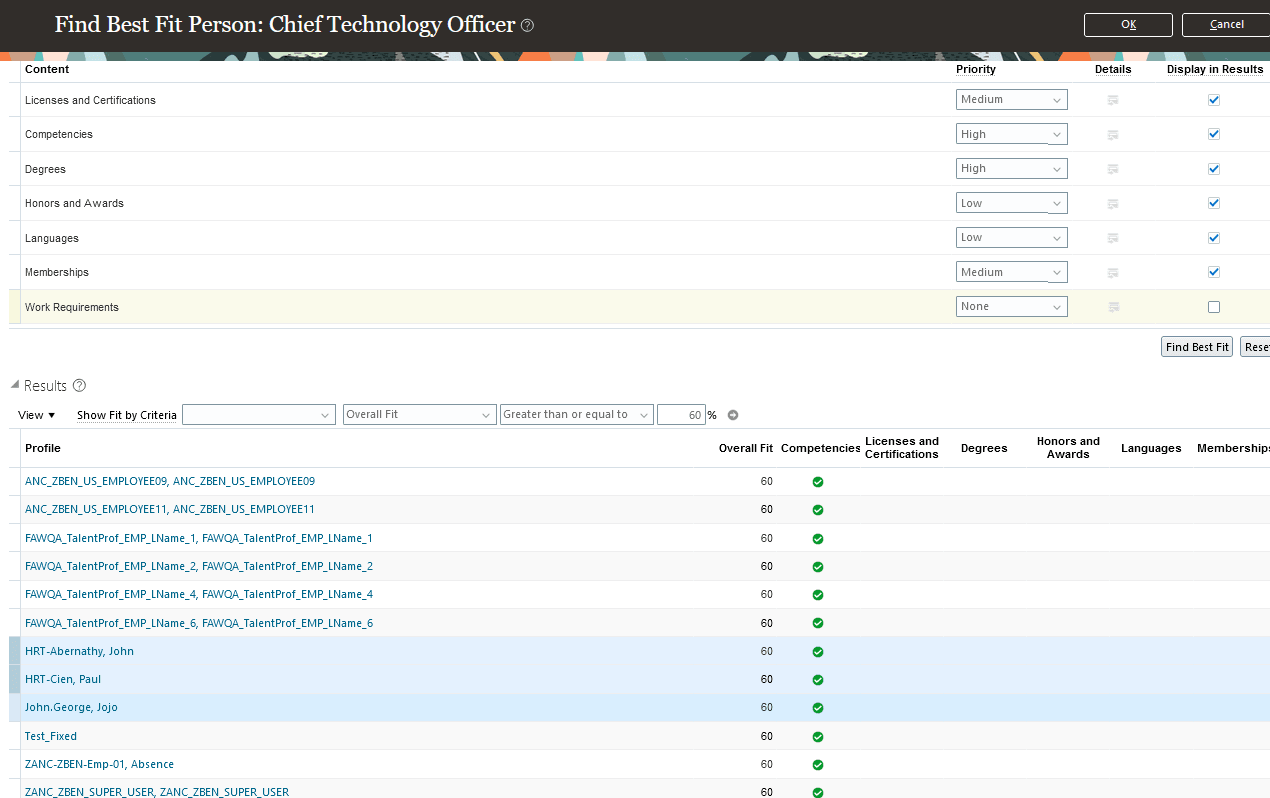
Task: Click the Competencies column header
Action: click(821, 449)
